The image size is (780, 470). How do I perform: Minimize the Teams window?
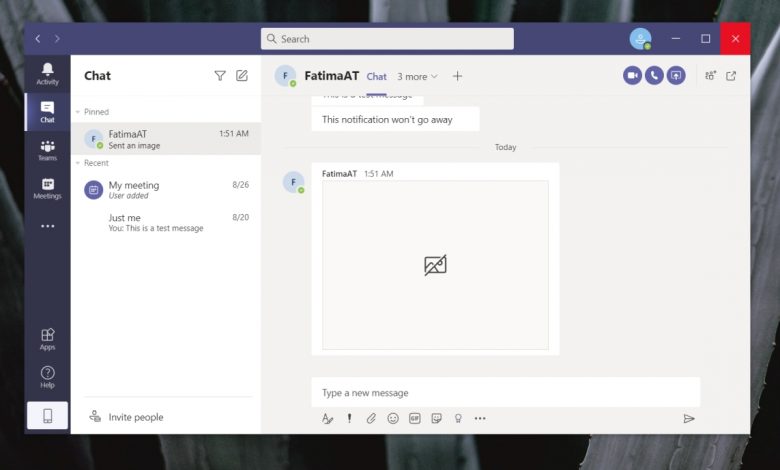[x=676, y=38]
